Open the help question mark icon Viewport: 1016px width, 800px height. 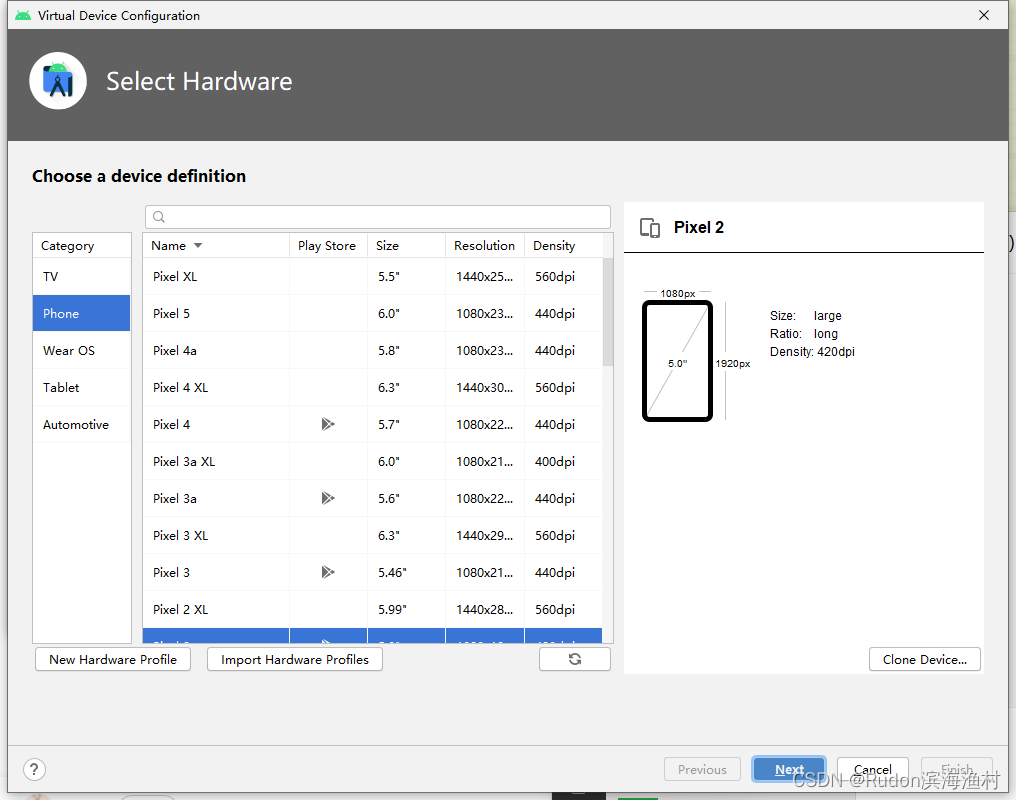(34, 770)
